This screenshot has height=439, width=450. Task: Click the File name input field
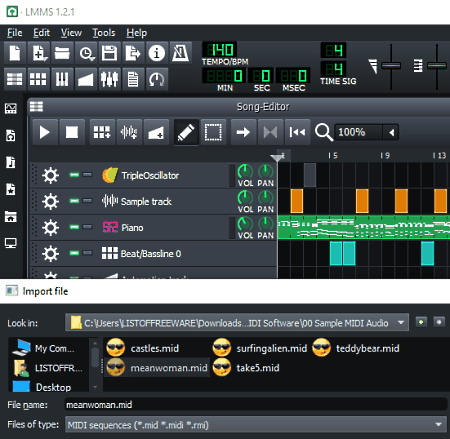tap(256, 404)
